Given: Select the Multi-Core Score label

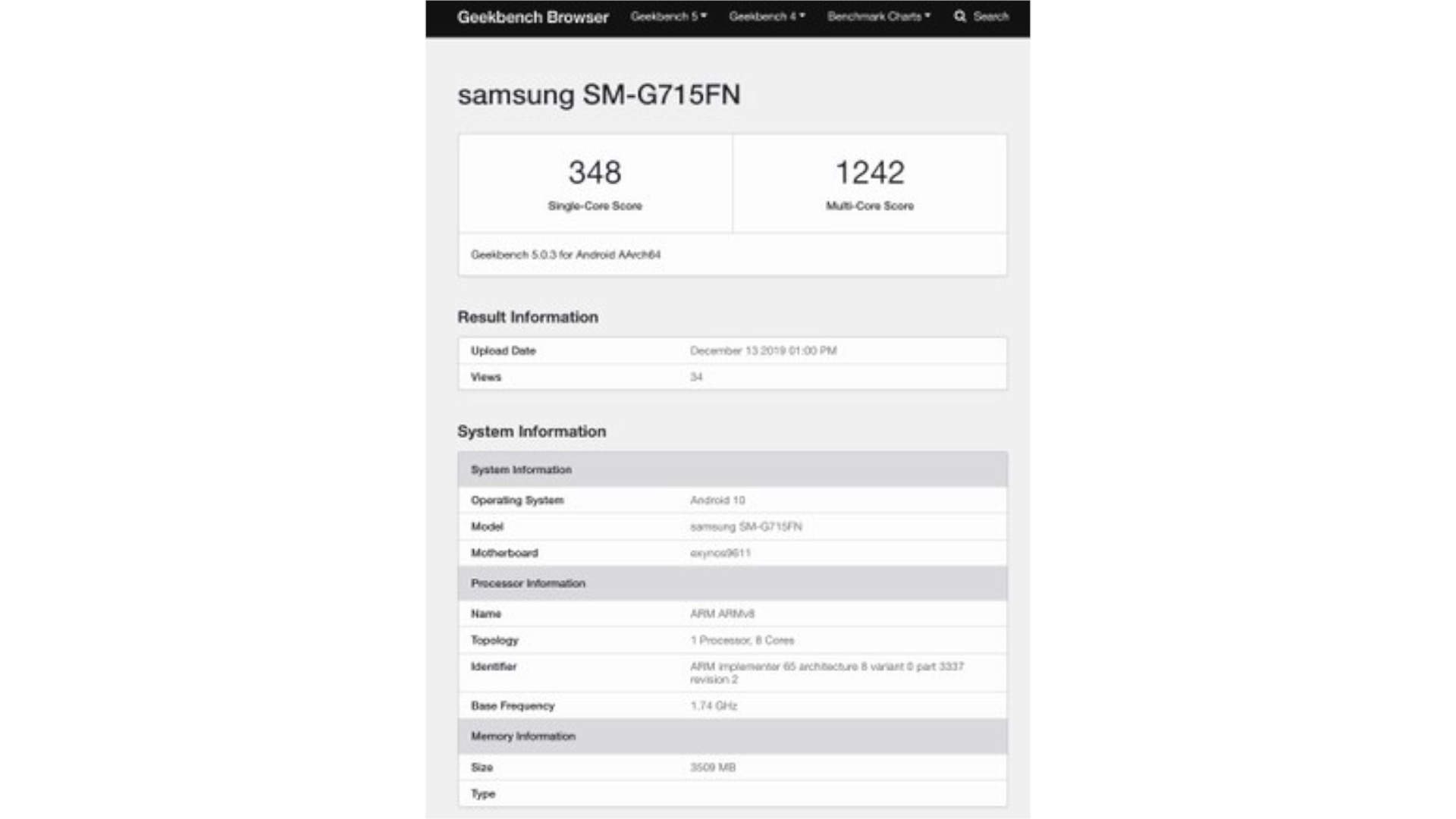Looking at the screenshot, I should (x=870, y=206).
